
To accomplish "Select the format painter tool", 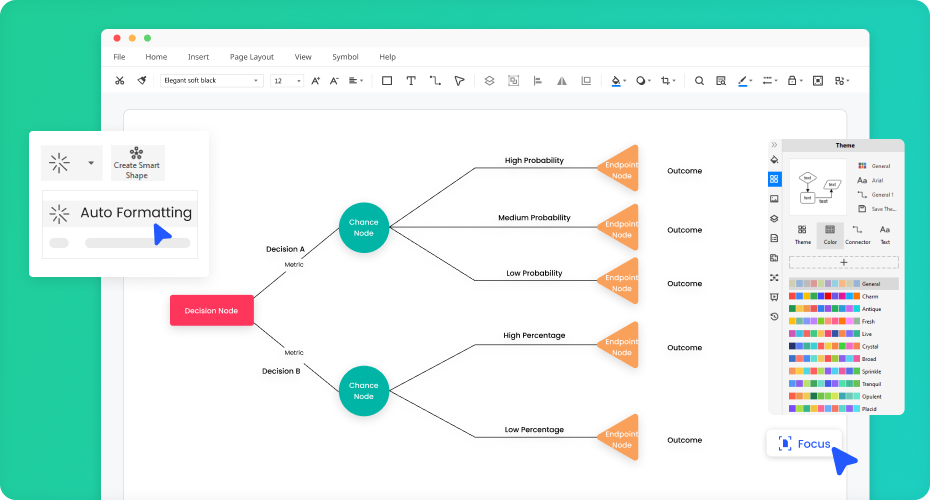I will pyautogui.click(x=142, y=80).
